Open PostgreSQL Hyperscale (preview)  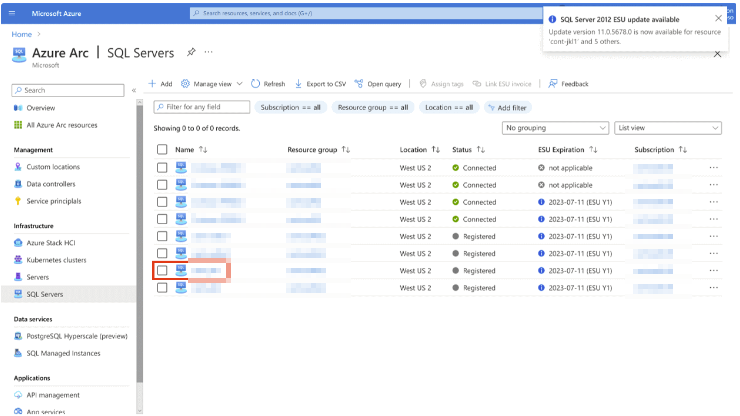pyautogui.click(x=77, y=336)
